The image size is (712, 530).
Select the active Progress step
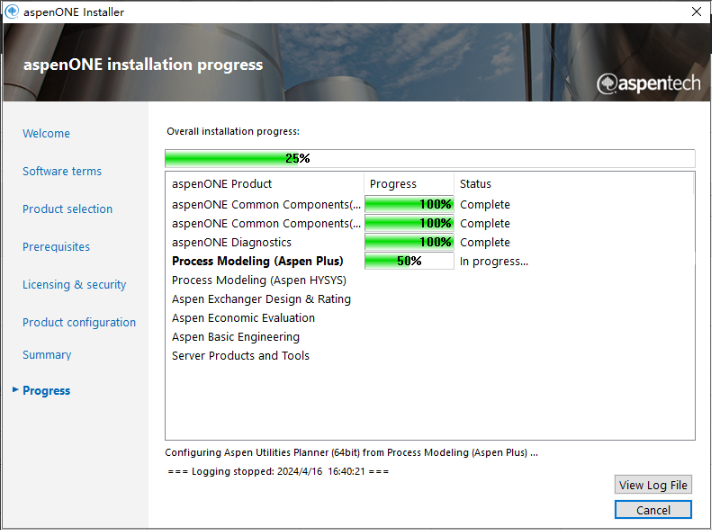click(46, 391)
